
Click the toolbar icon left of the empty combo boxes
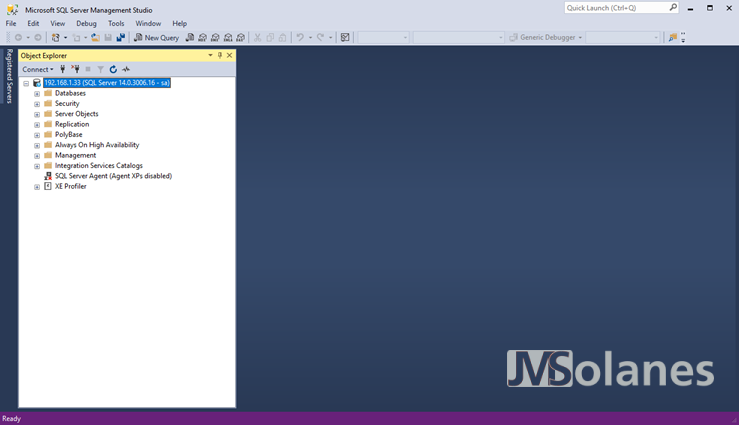click(345, 38)
